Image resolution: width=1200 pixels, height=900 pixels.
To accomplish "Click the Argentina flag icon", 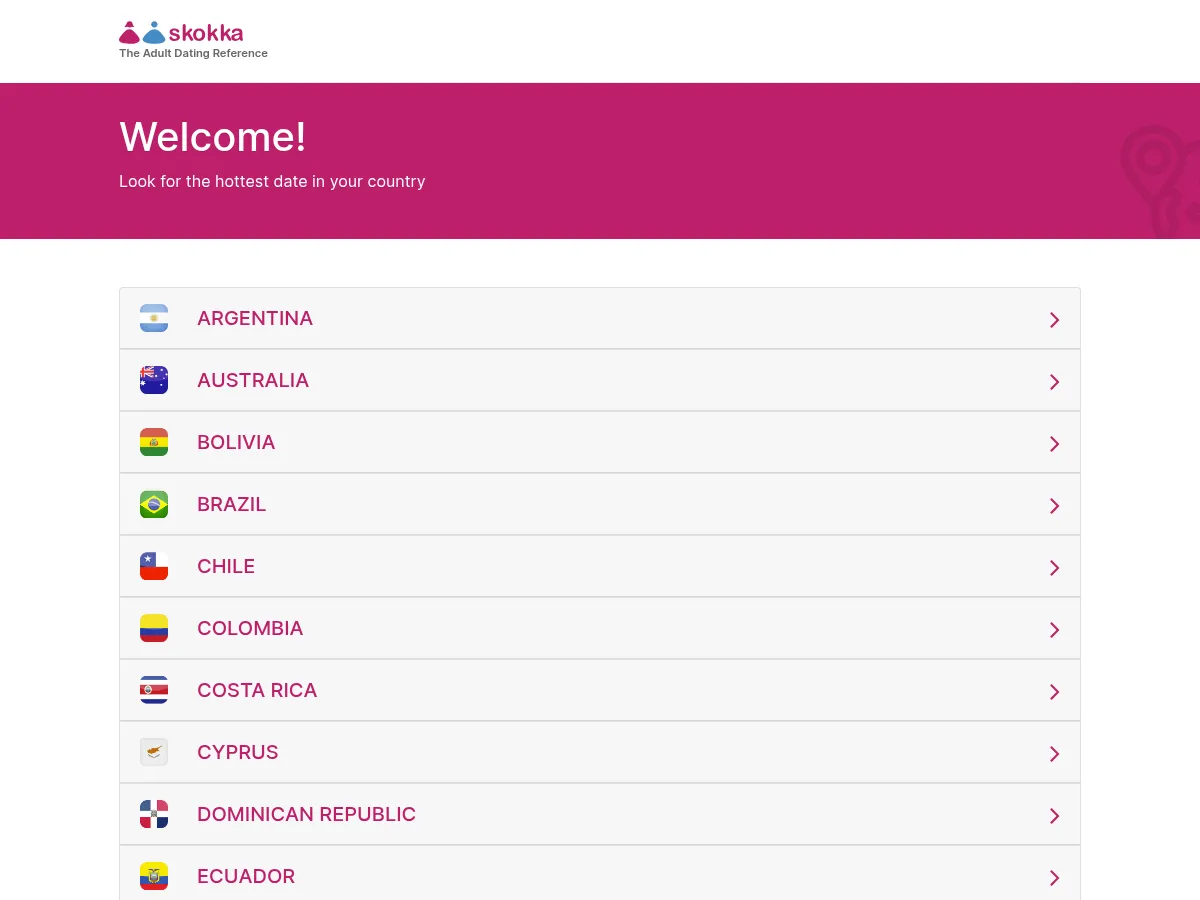I will 154,318.
